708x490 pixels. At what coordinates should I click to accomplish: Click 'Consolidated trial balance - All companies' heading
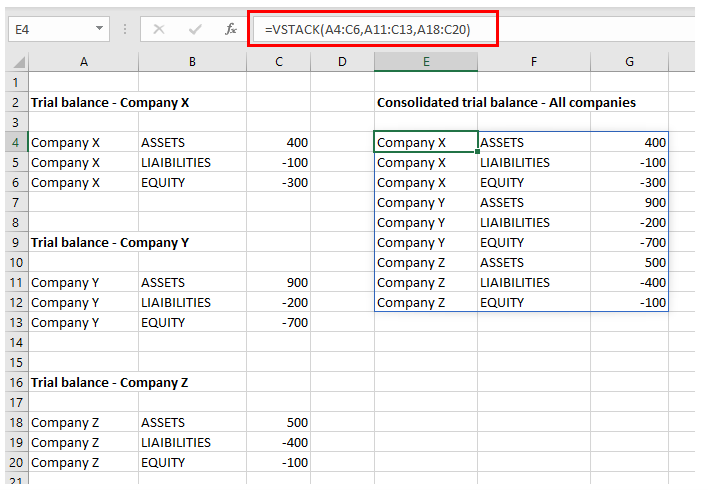point(506,103)
